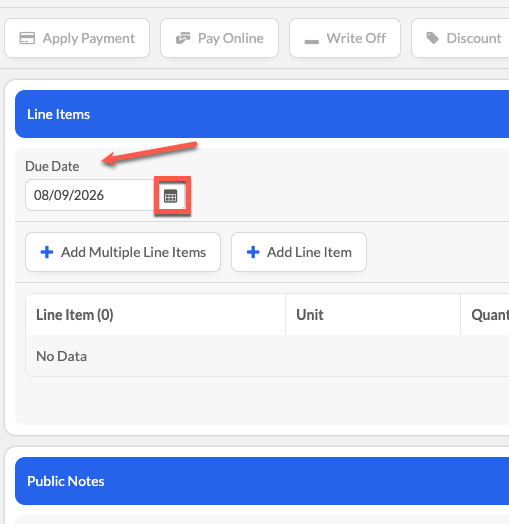Click the No Data table row
The width and height of the screenshot is (509, 524).
[x=267, y=356]
